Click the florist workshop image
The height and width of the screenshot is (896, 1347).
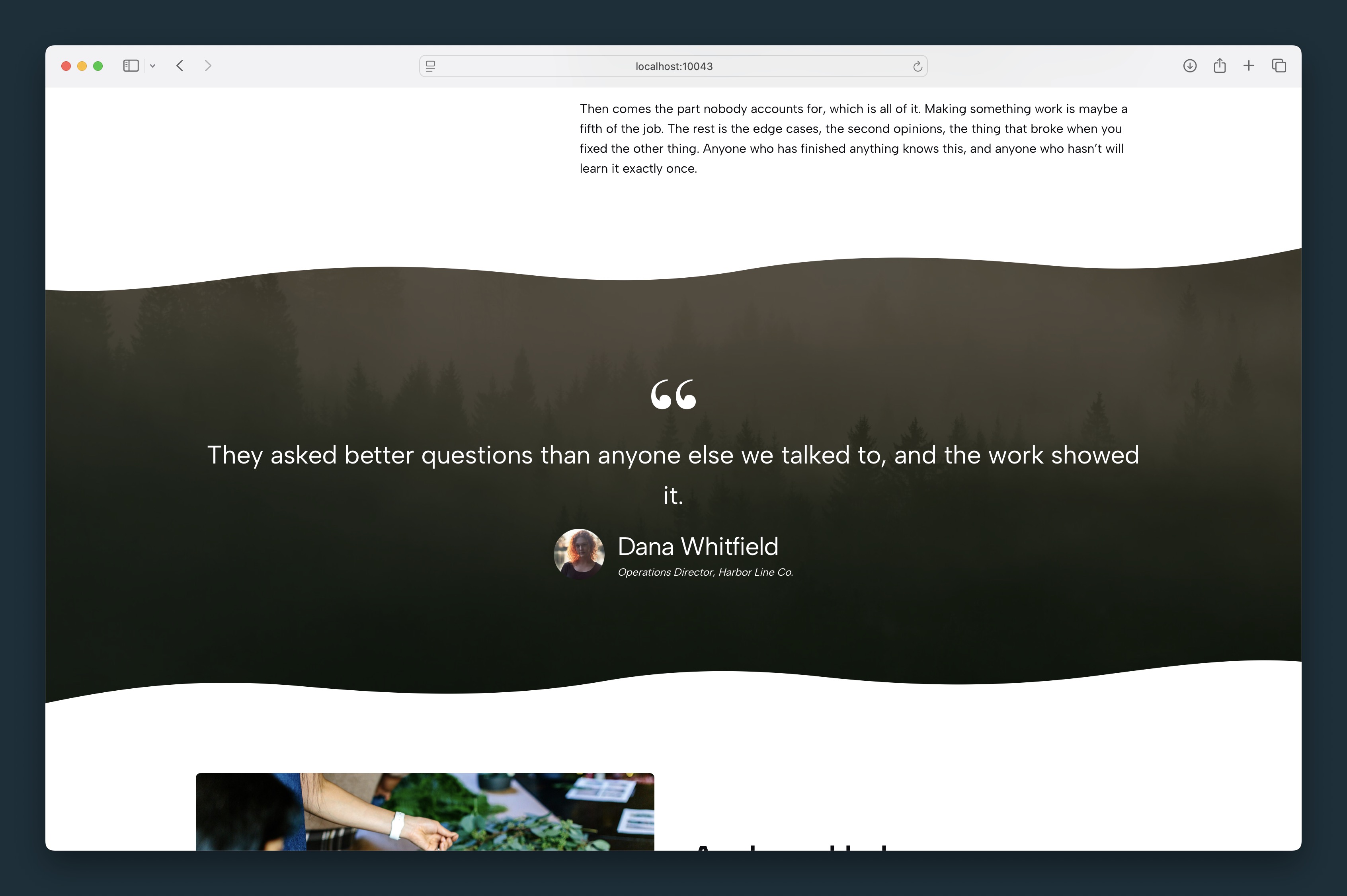coord(425,811)
